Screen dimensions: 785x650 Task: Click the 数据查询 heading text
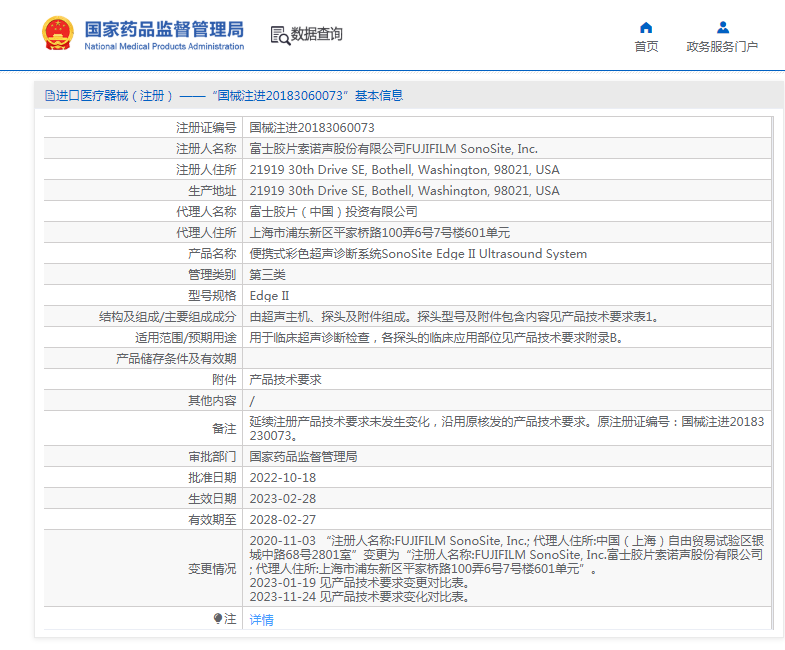317,35
